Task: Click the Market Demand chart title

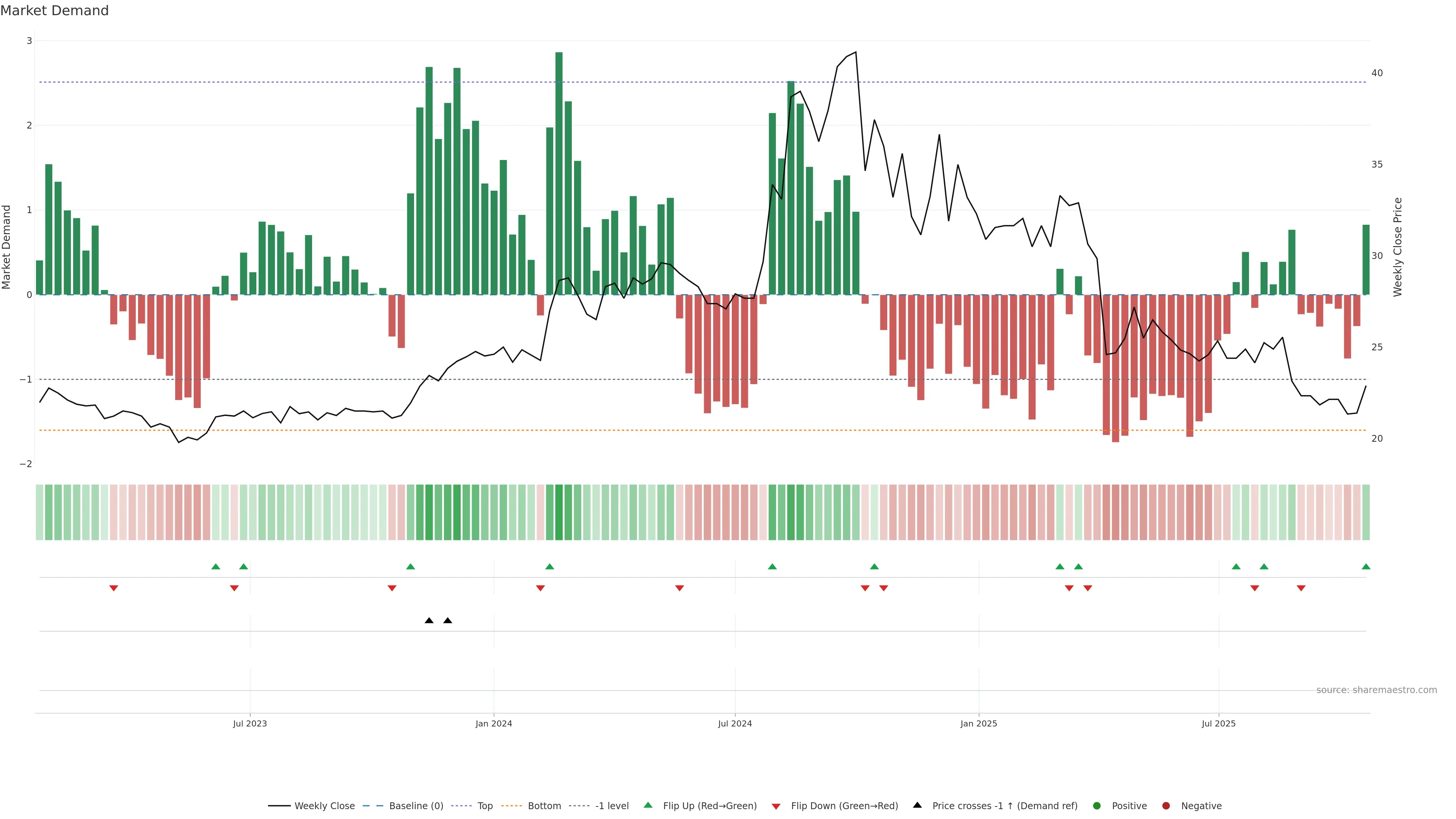Action: click(54, 11)
